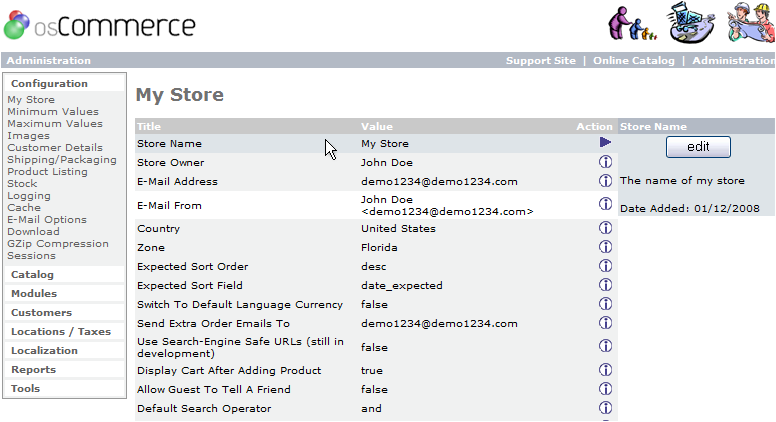Click info icon for E-Mail Address row
This screenshot has width=776, height=422.
pos(605,181)
